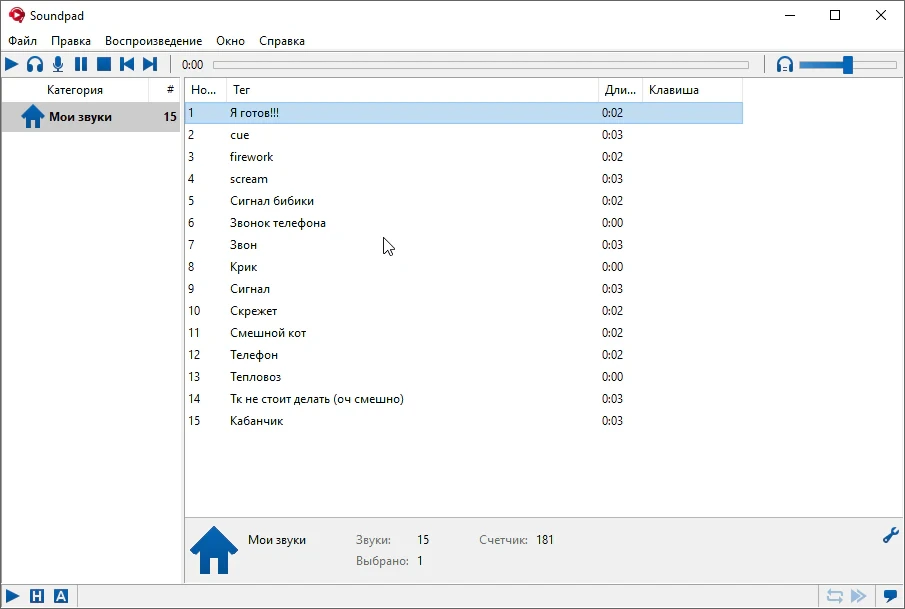Sort by the Но... number column header
Screen dimensions: 905x609
click(204, 90)
